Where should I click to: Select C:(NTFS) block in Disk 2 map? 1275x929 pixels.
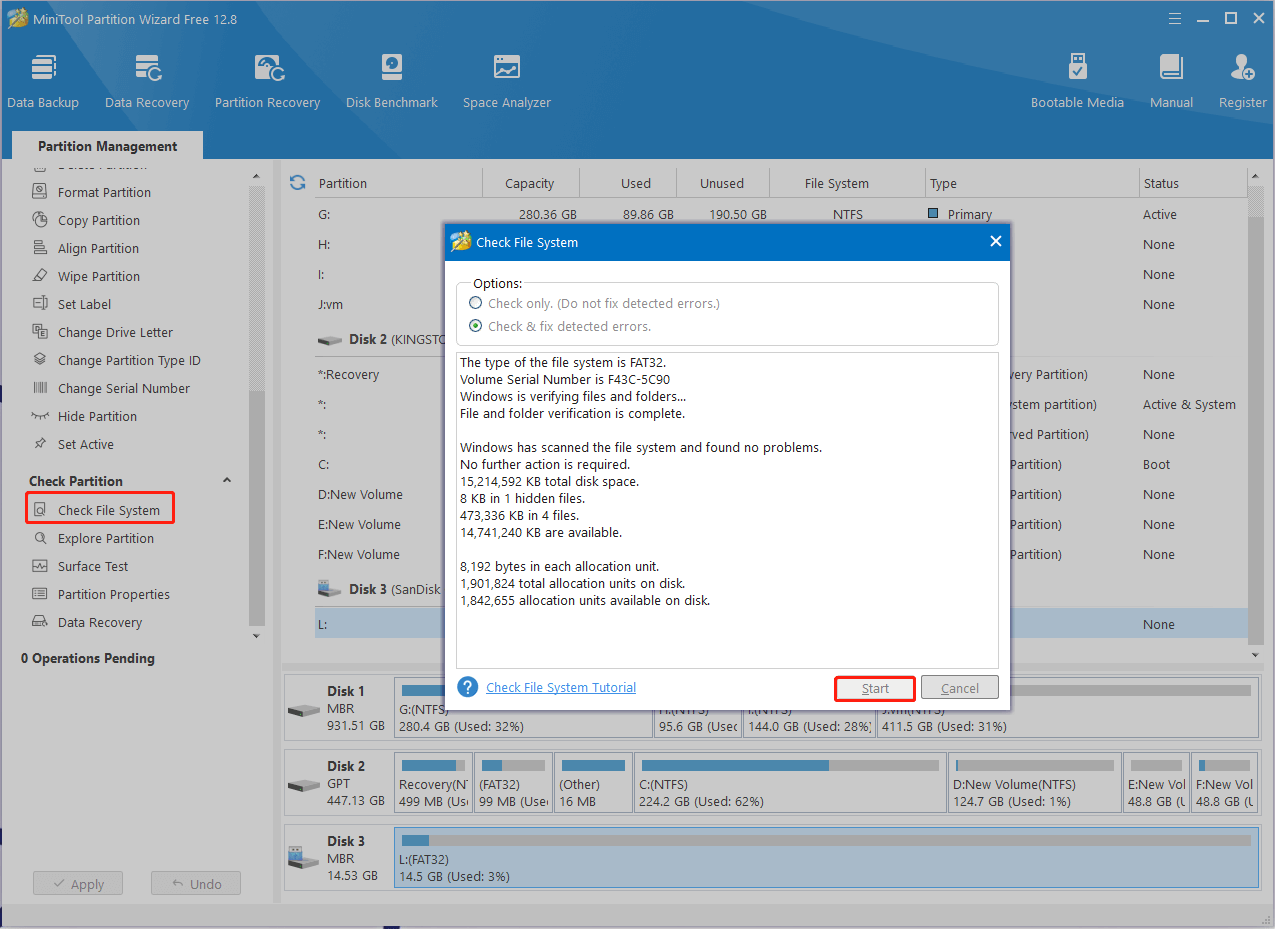tap(788, 783)
